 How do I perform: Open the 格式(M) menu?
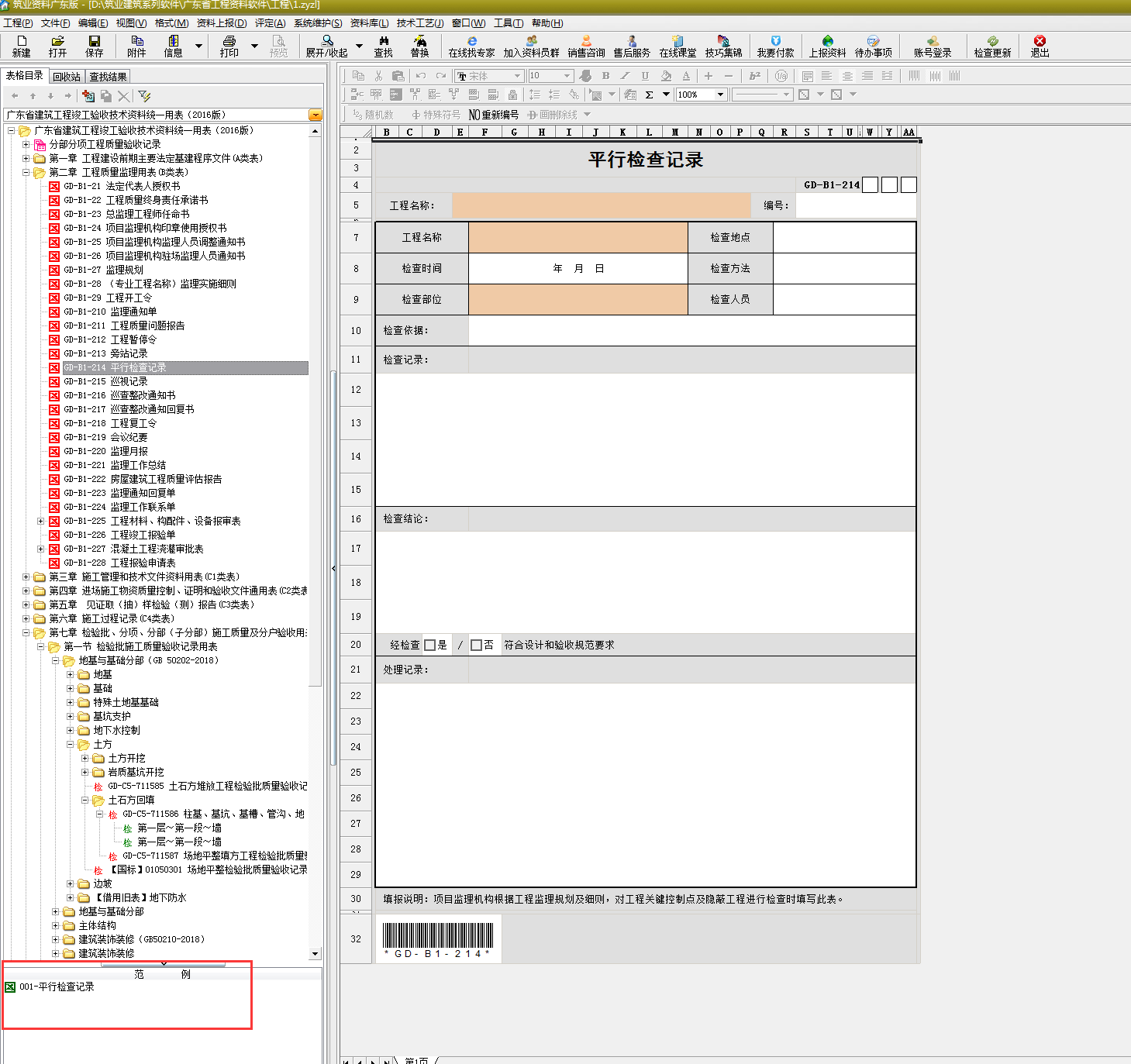click(x=171, y=23)
